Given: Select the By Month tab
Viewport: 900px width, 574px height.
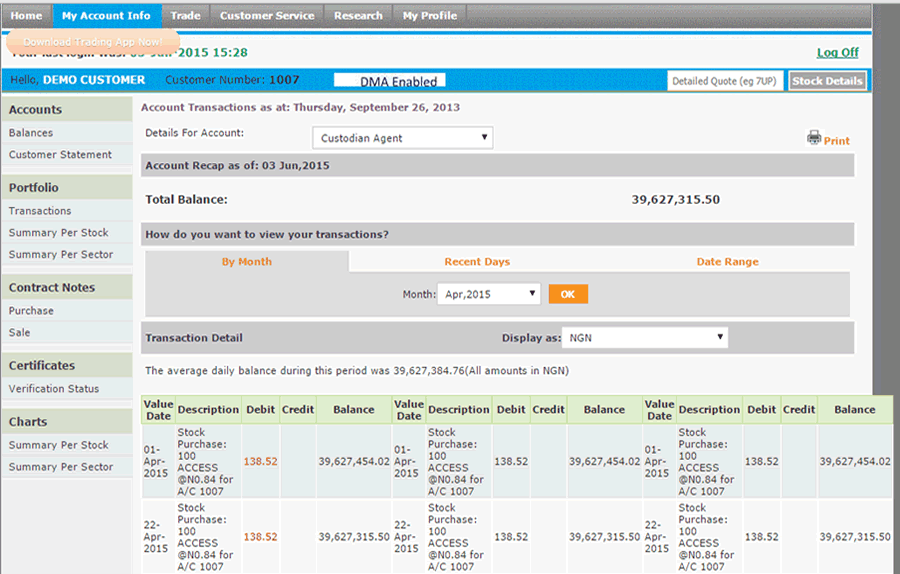Looking at the screenshot, I should click(x=247, y=262).
